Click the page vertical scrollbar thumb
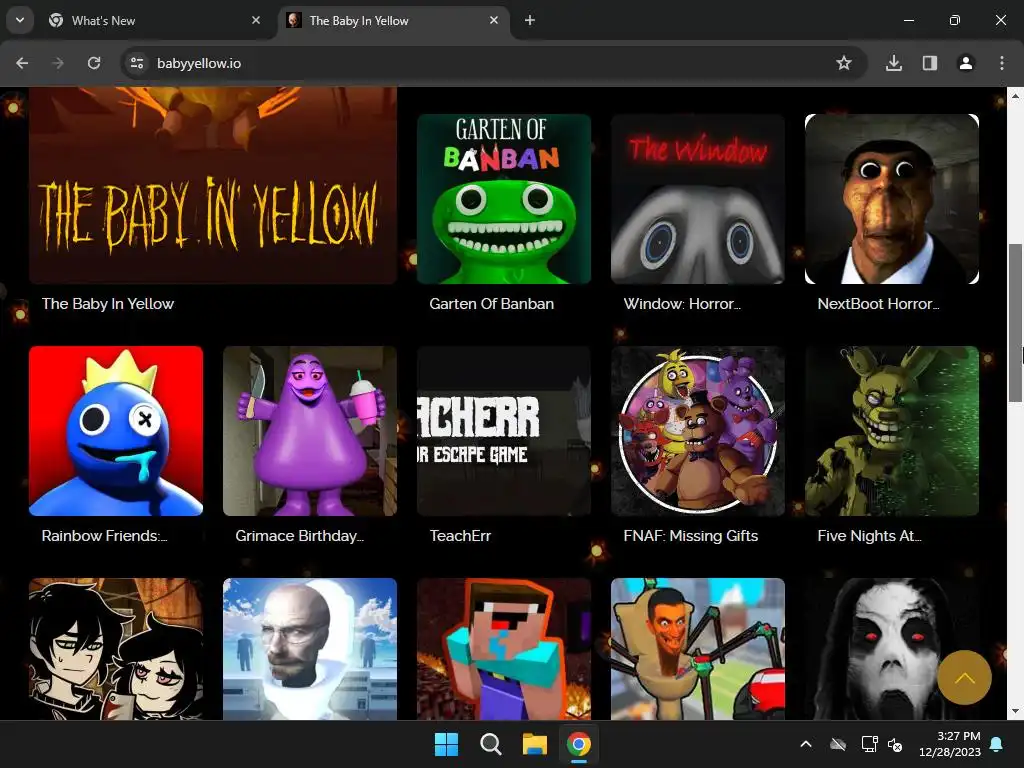This screenshot has height=768, width=1024. coord(1015,323)
